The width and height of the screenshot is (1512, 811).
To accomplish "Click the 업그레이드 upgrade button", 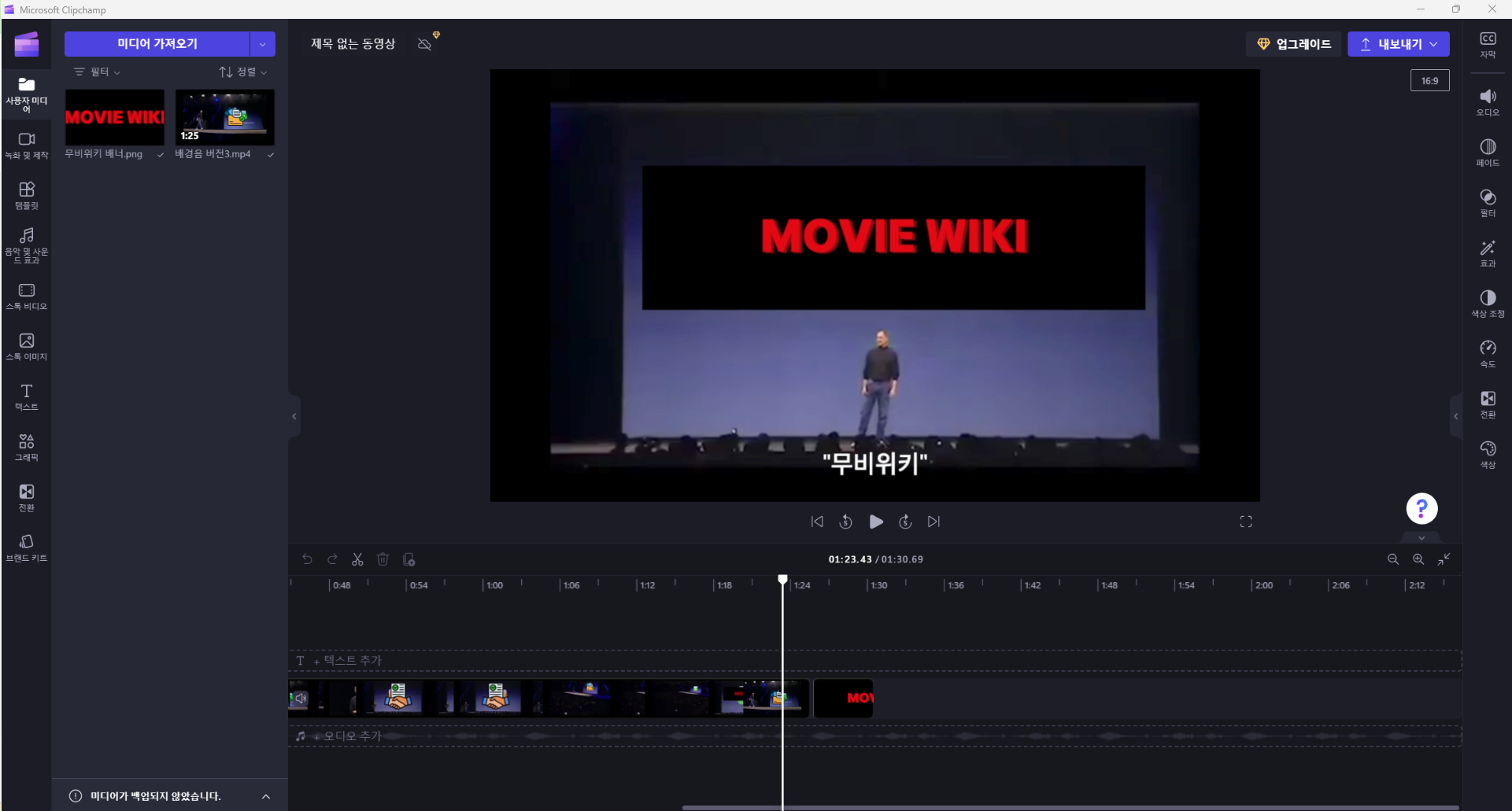I will 1293,44.
